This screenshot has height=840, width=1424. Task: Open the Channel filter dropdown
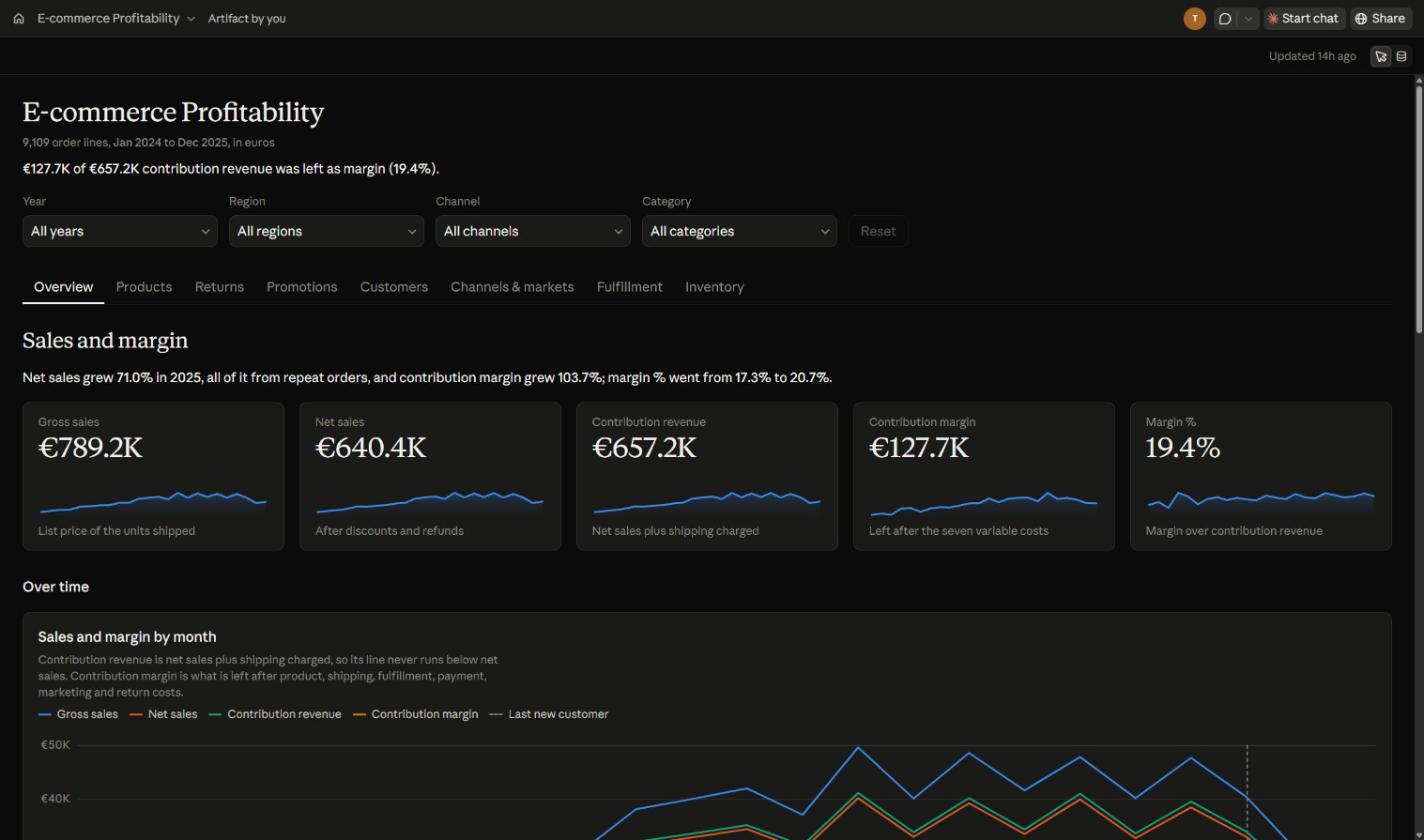[533, 231]
